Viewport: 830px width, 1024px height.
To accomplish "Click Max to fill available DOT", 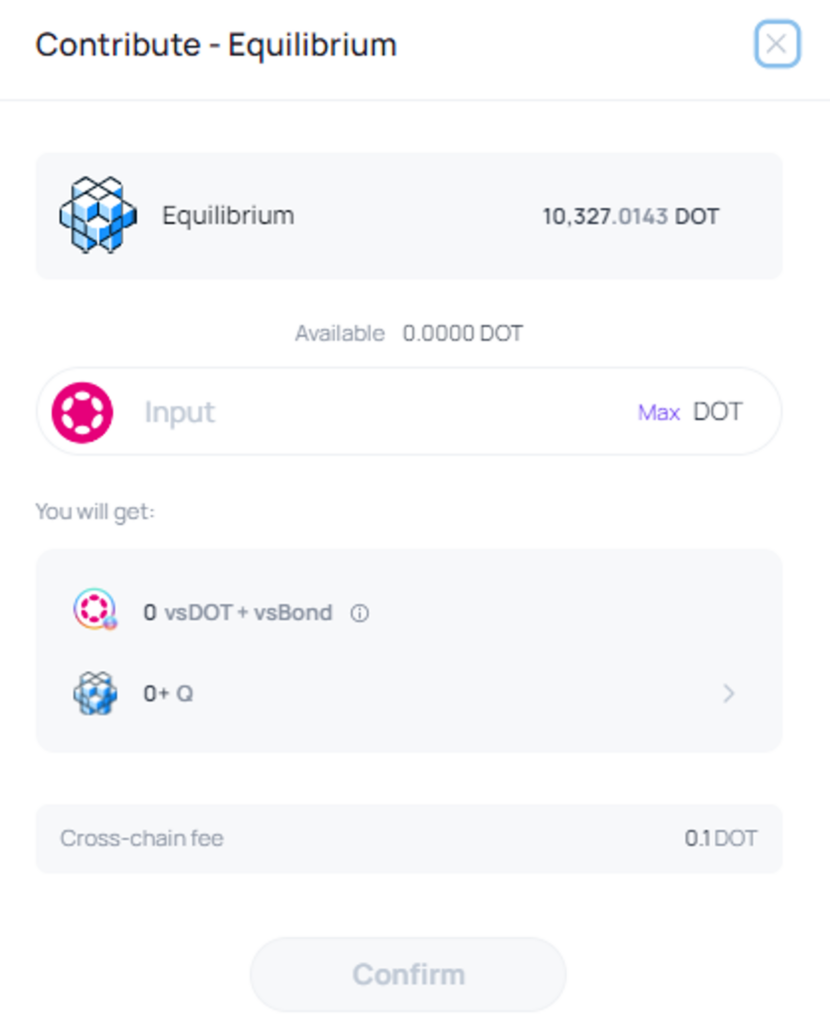I will click(x=659, y=413).
